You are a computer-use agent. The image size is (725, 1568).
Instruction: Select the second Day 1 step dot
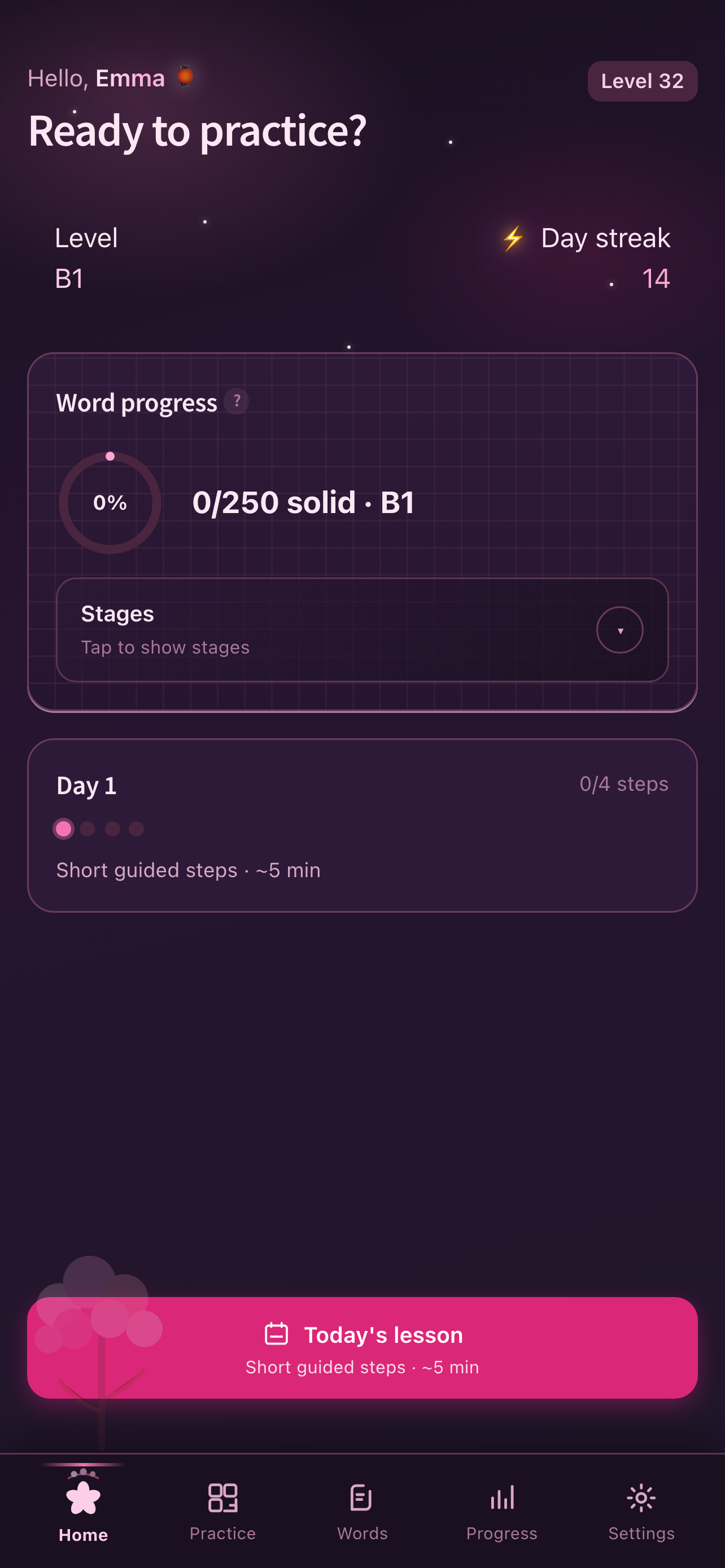pos(88,829)
